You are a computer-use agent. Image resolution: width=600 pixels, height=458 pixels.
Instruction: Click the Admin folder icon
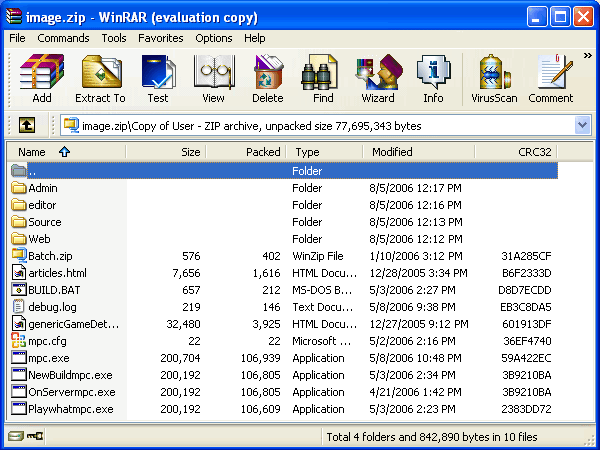tap(18, 188)
